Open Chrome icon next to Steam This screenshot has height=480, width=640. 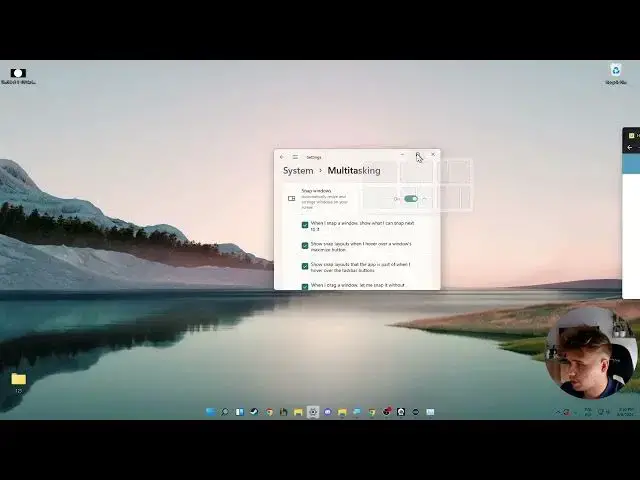point(269,412)
